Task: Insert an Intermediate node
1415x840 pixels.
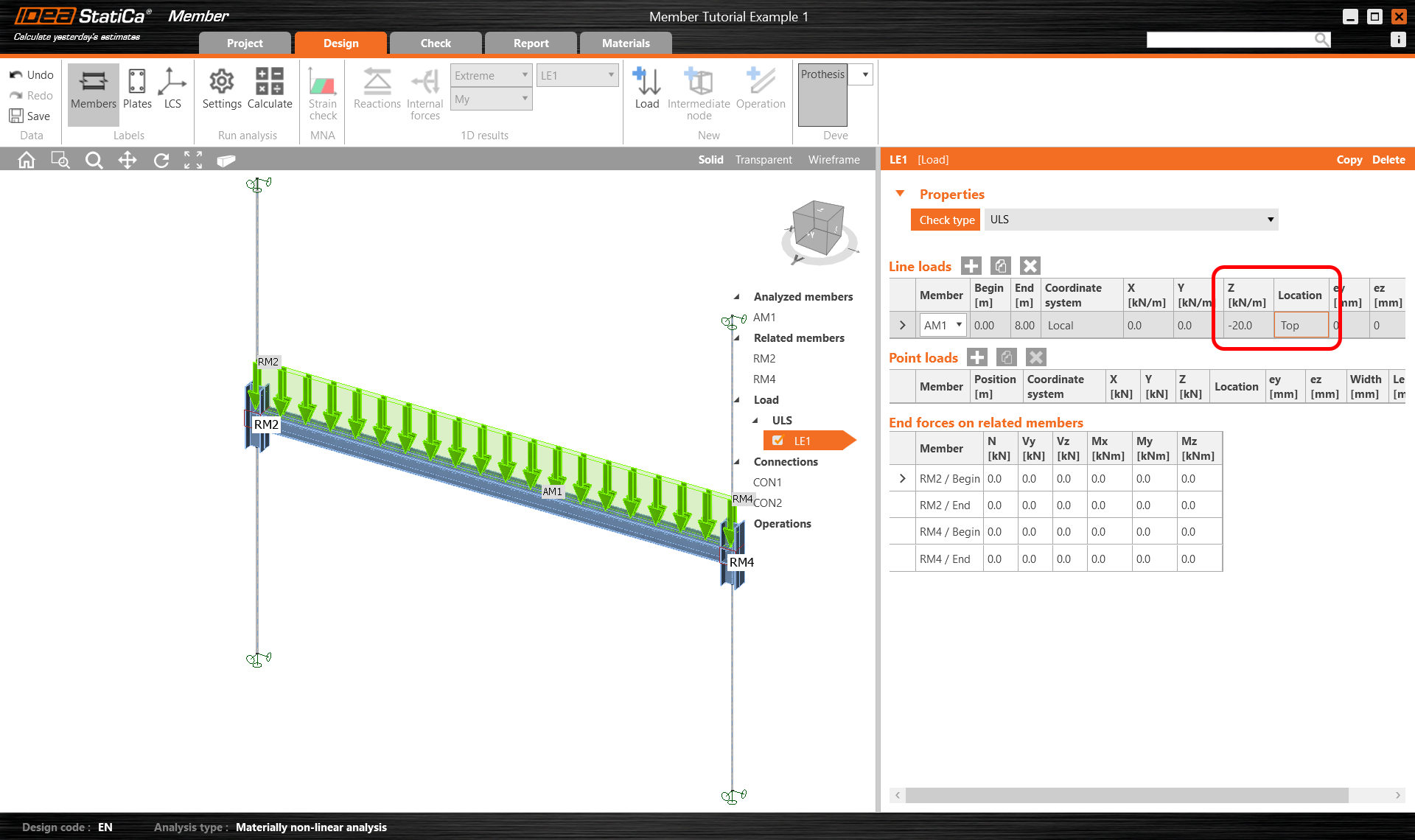Action: (698, 94)
